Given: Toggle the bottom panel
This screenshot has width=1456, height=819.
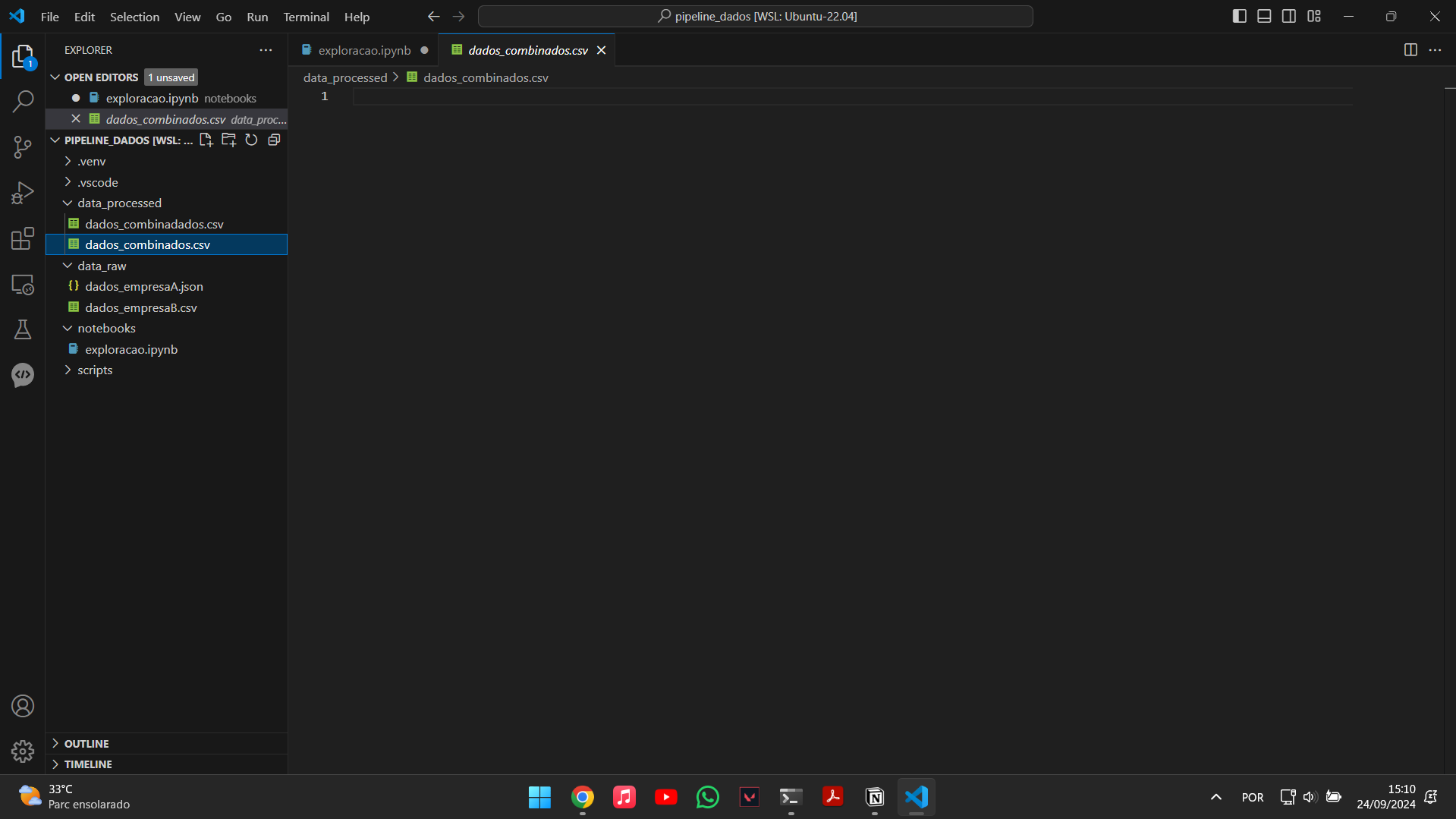Looking at the screenshot, I should coord(1264,16).
